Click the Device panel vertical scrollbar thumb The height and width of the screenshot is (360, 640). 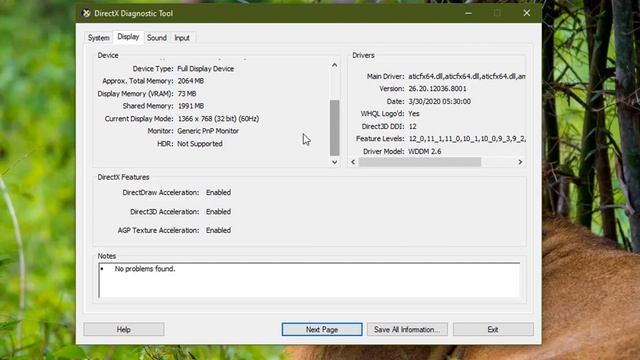click(x=334, y=128)
